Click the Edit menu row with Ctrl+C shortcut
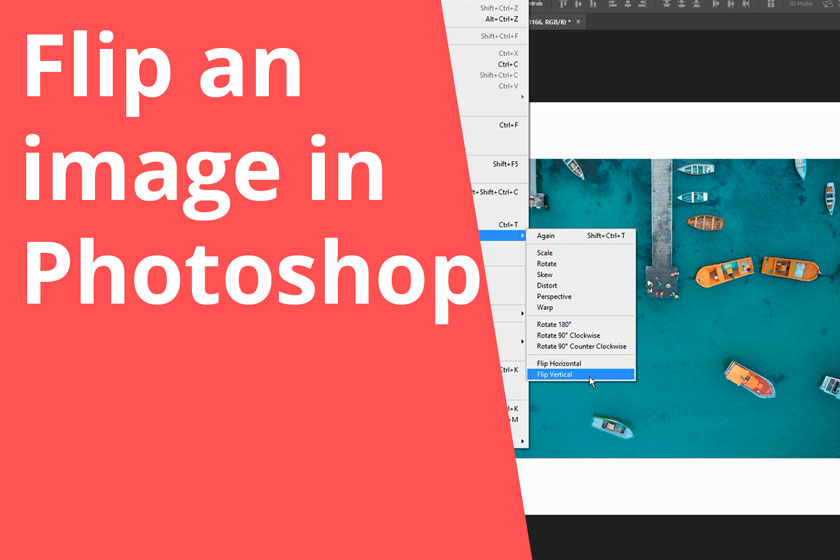Viewport: 840px width, 560px height. (x=490, y=64)
